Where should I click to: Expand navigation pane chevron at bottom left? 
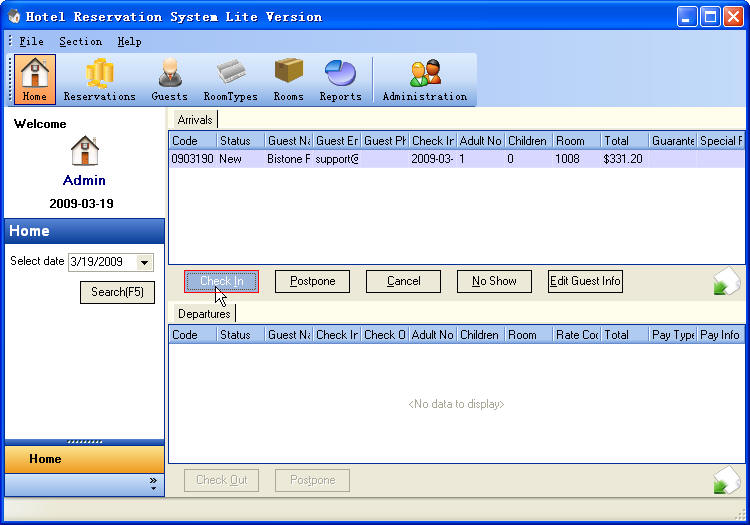153,484
